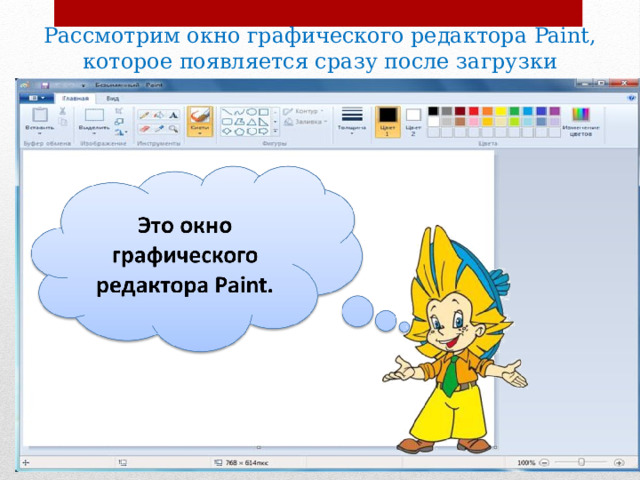The height and width of the screenshot is (480, 640).
Task: Select the straight Line shape
Action: [227, 112]
